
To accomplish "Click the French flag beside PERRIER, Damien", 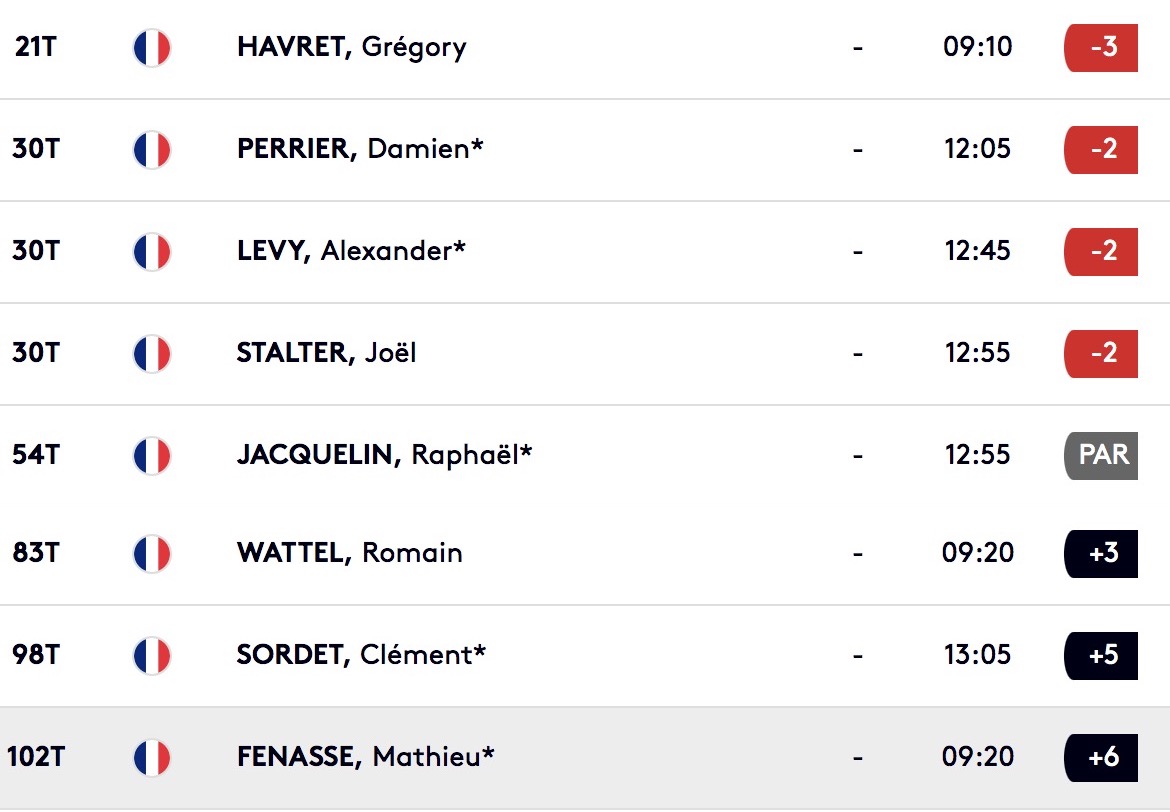I will coord(152,150).
